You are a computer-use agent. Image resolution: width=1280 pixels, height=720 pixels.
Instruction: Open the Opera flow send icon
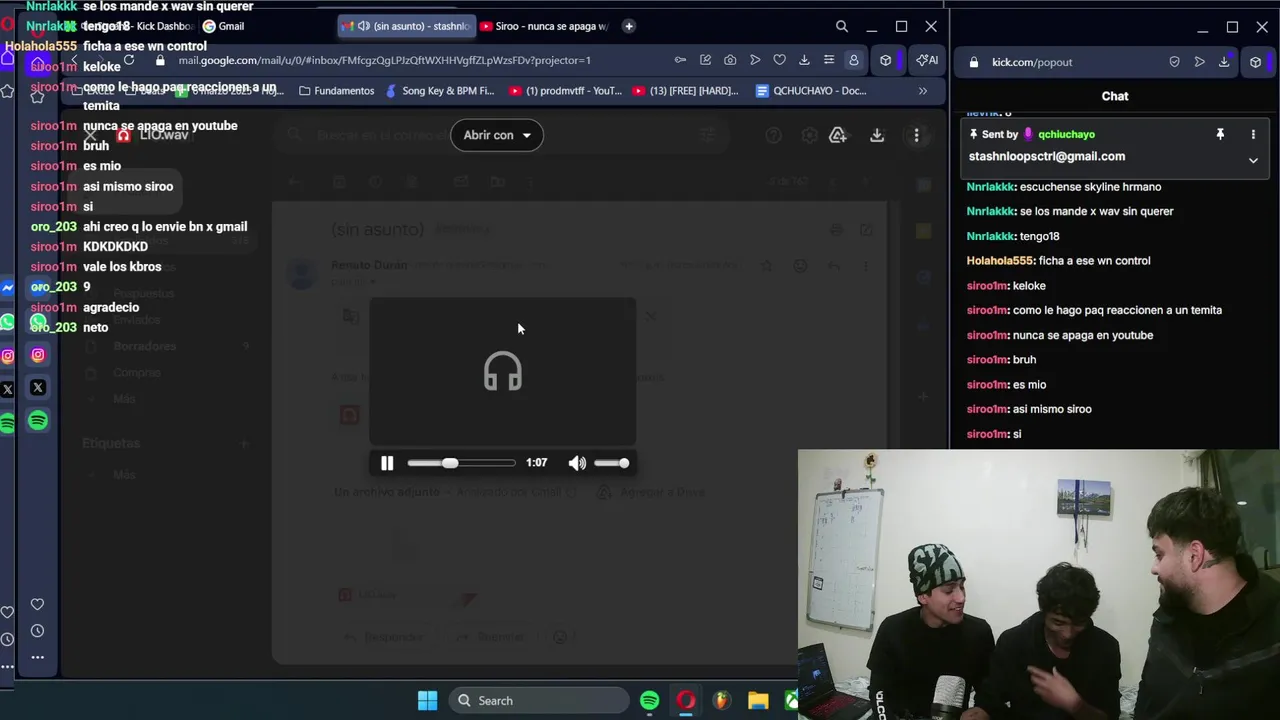click(x=755, y=60)
